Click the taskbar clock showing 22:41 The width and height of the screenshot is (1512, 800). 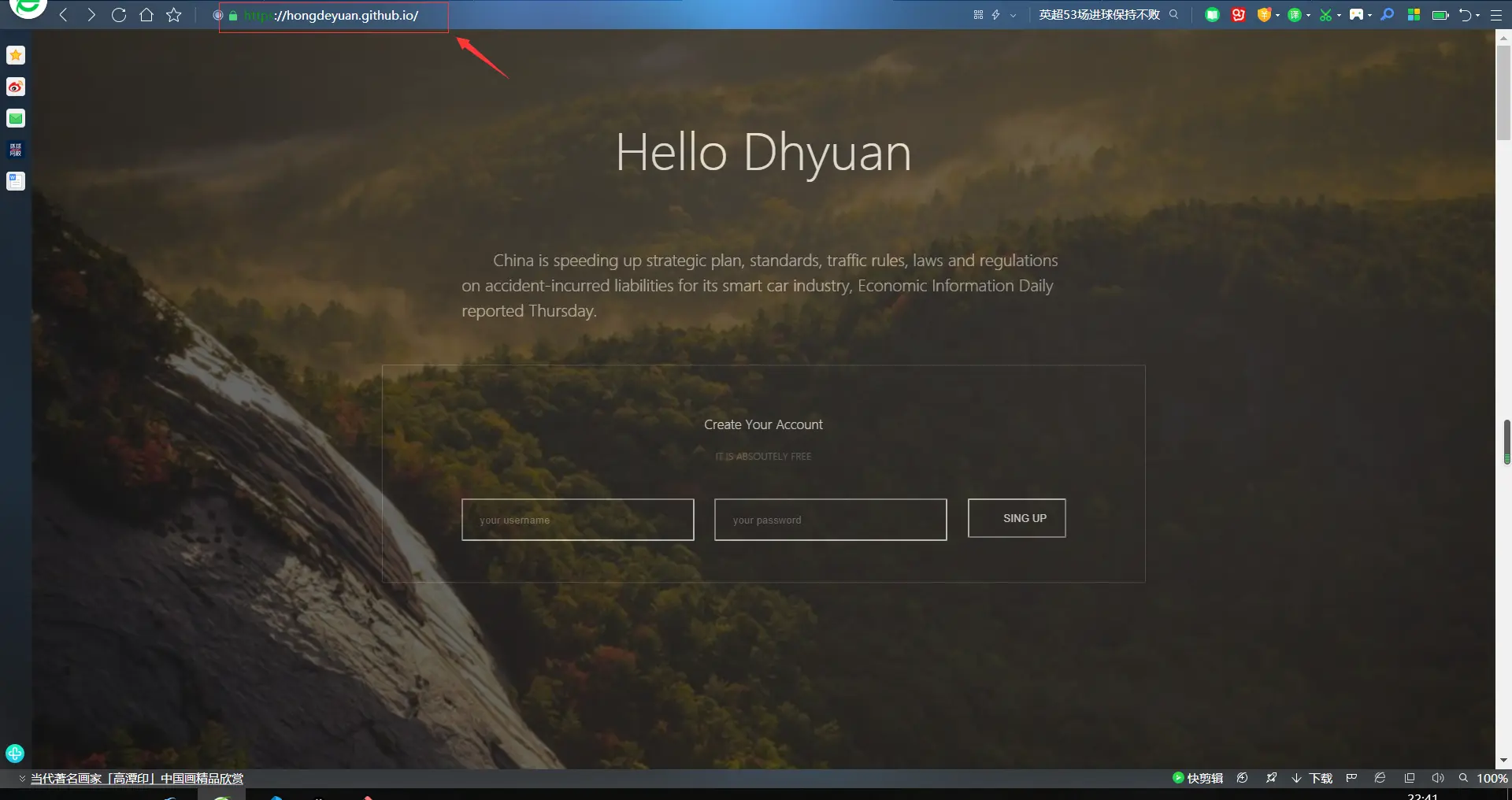[x=1422, y=796]
